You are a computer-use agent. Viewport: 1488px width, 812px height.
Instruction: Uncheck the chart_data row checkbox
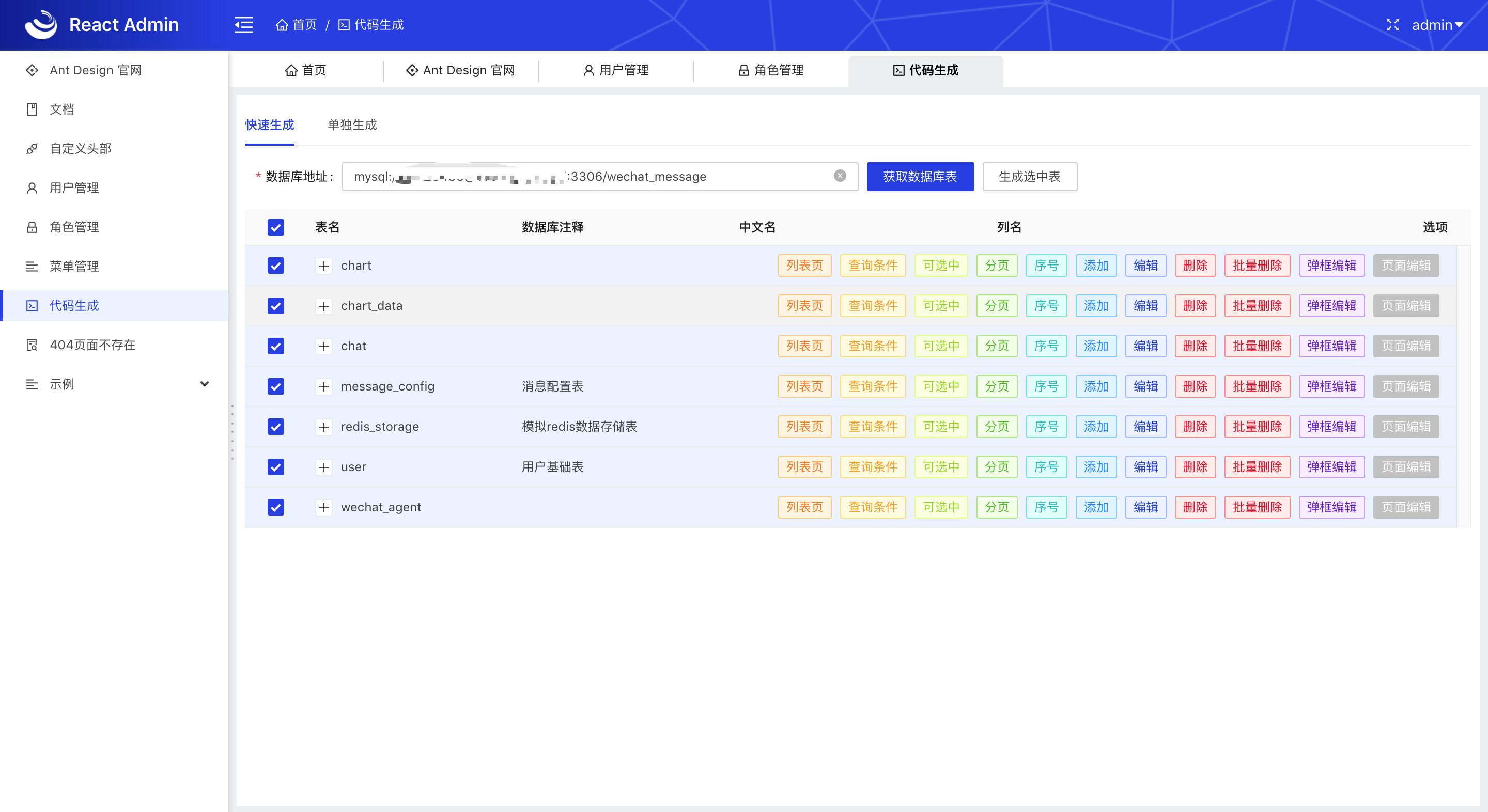tap(275, 305)
